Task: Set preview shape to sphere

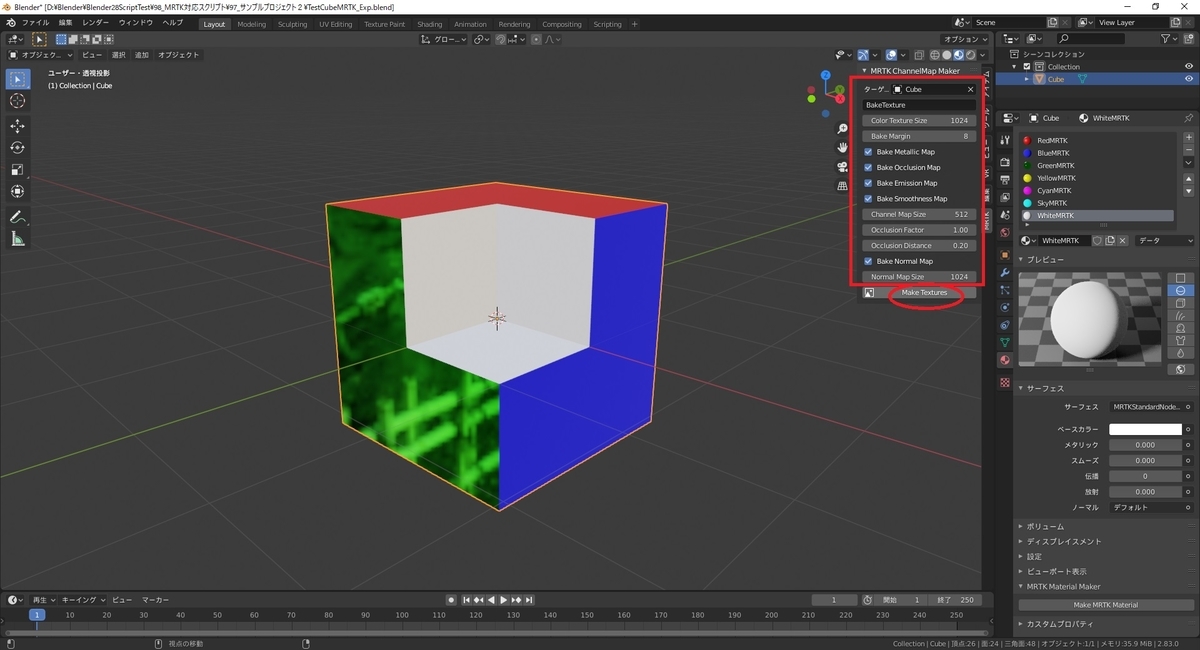Action: click(1181, 290)
